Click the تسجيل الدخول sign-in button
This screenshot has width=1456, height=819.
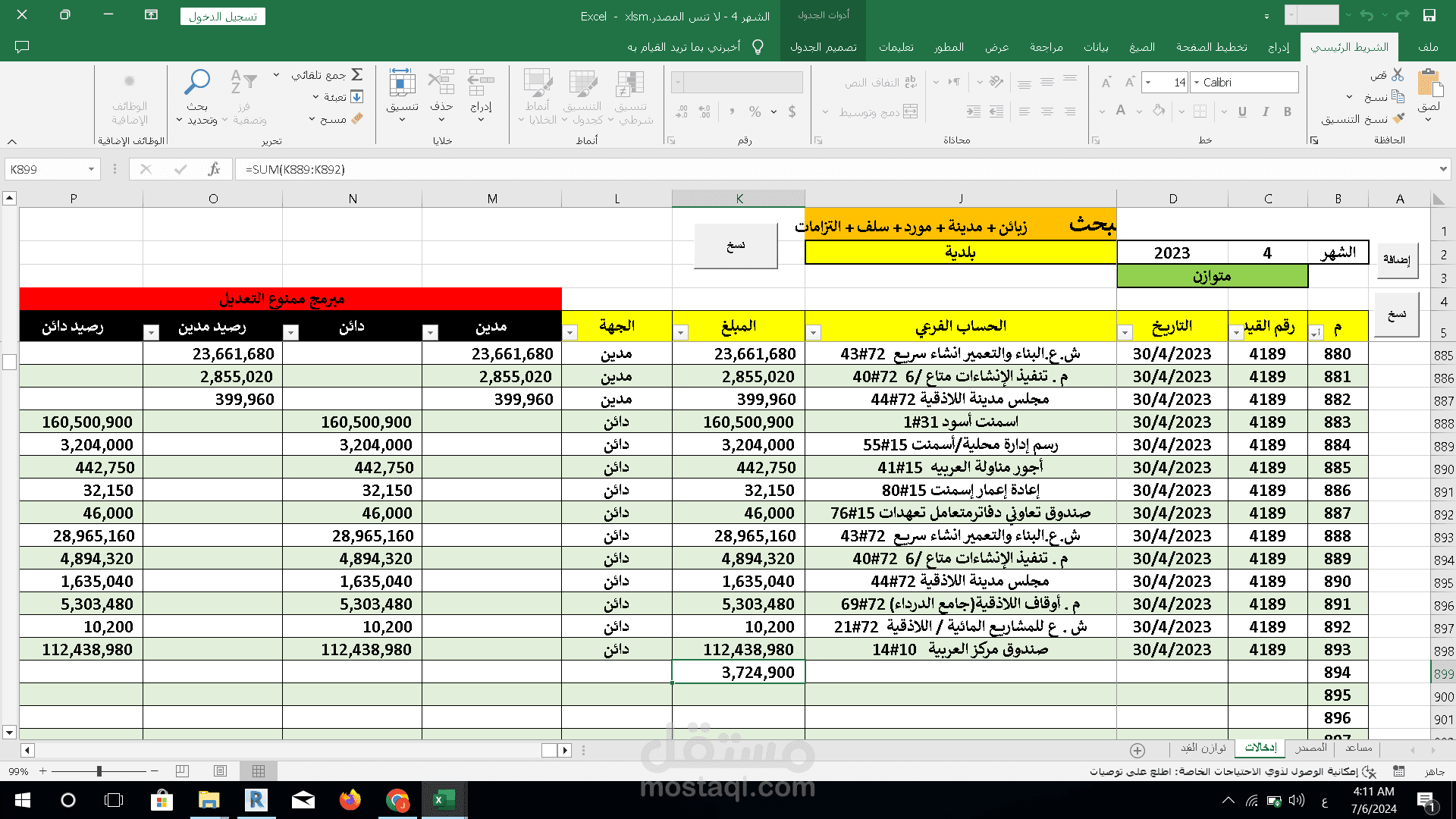(223, 16)
